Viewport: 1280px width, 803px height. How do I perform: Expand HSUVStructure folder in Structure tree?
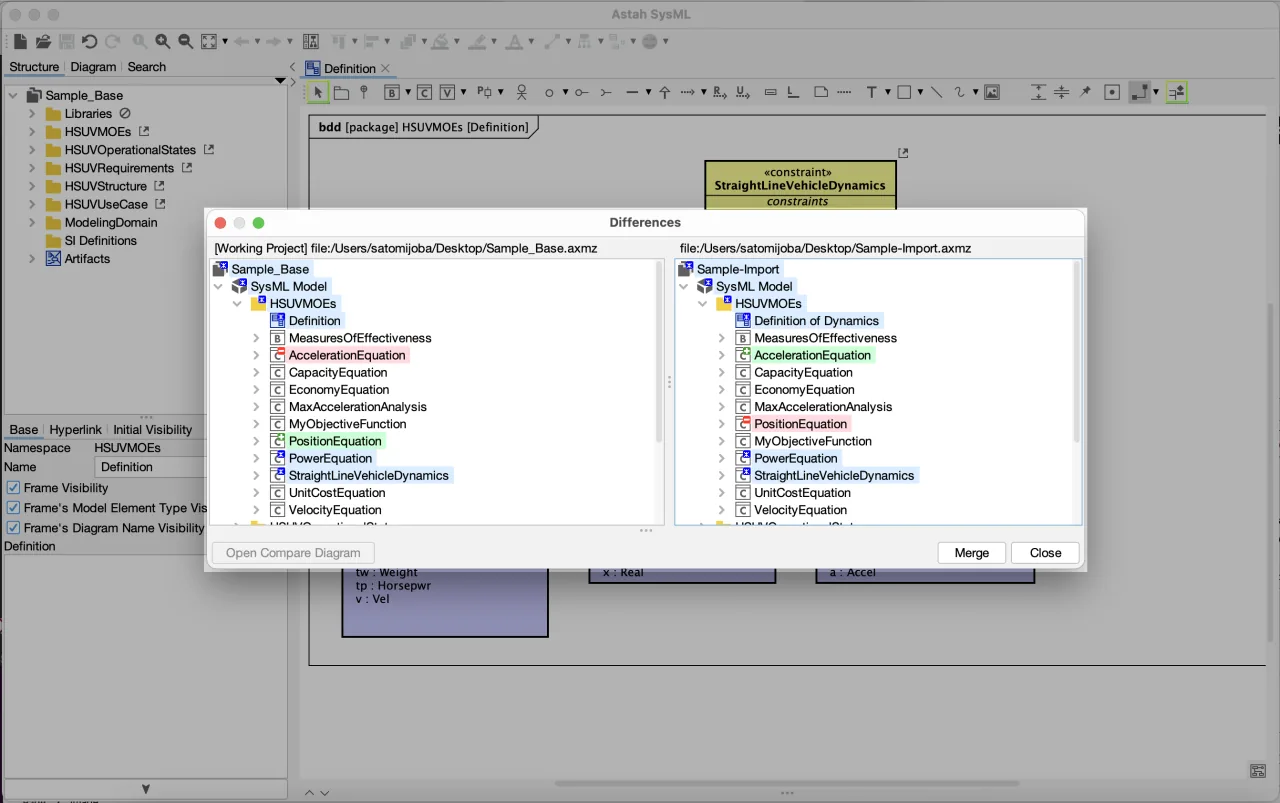(32, 186)
